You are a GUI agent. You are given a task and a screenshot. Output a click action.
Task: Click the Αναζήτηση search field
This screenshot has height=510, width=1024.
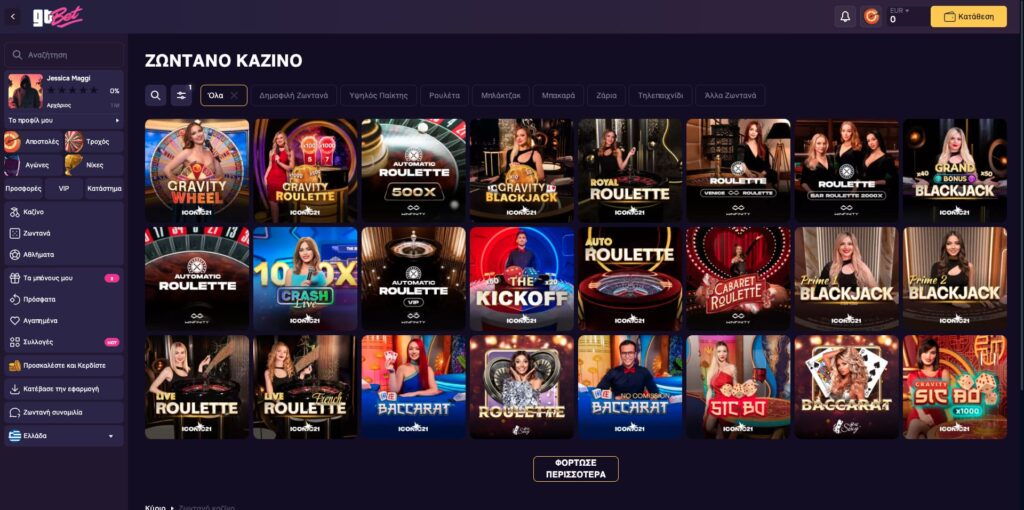63,55
